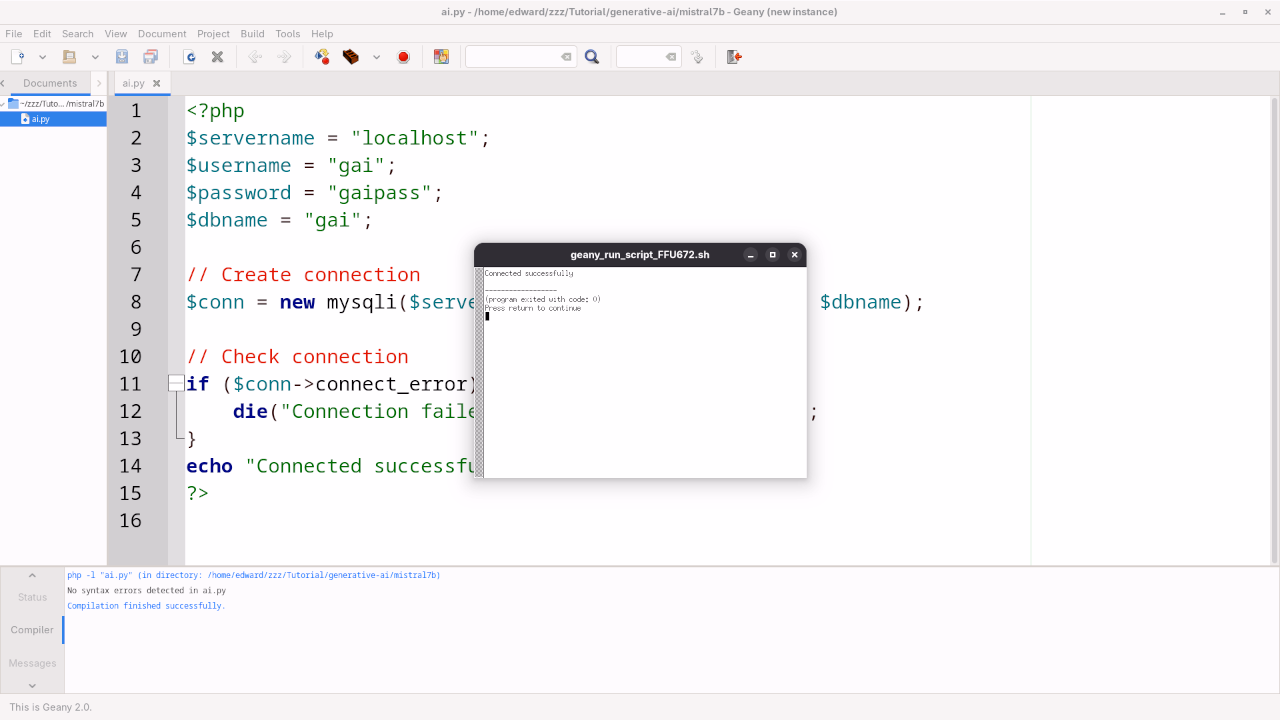Navigate back with the left arrow icon

(x=255, y=57)
